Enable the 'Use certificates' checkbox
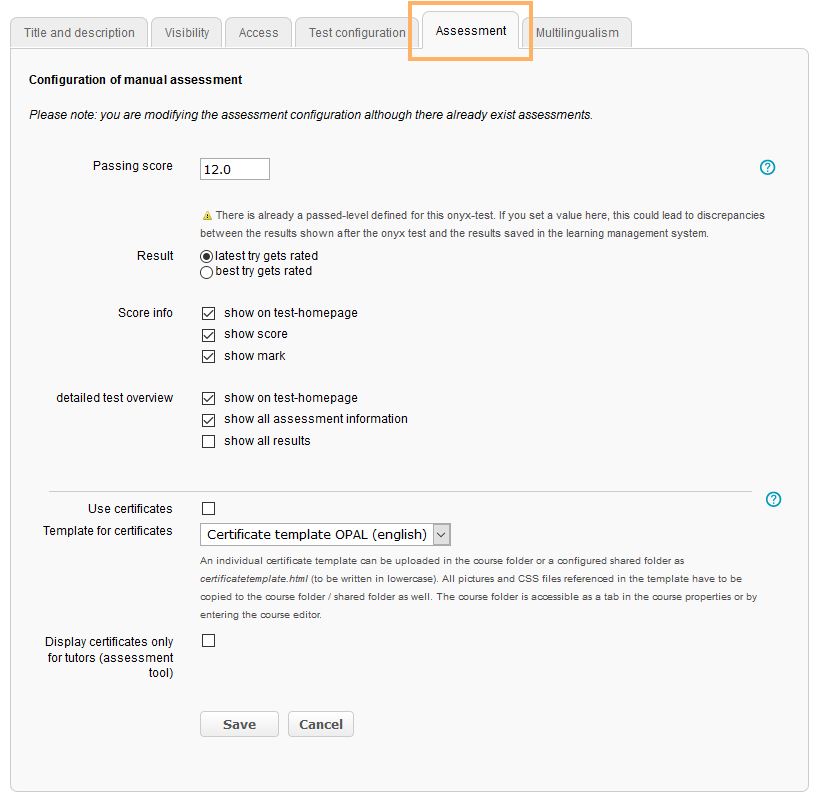The image size is (821, 806). point(209,509)
